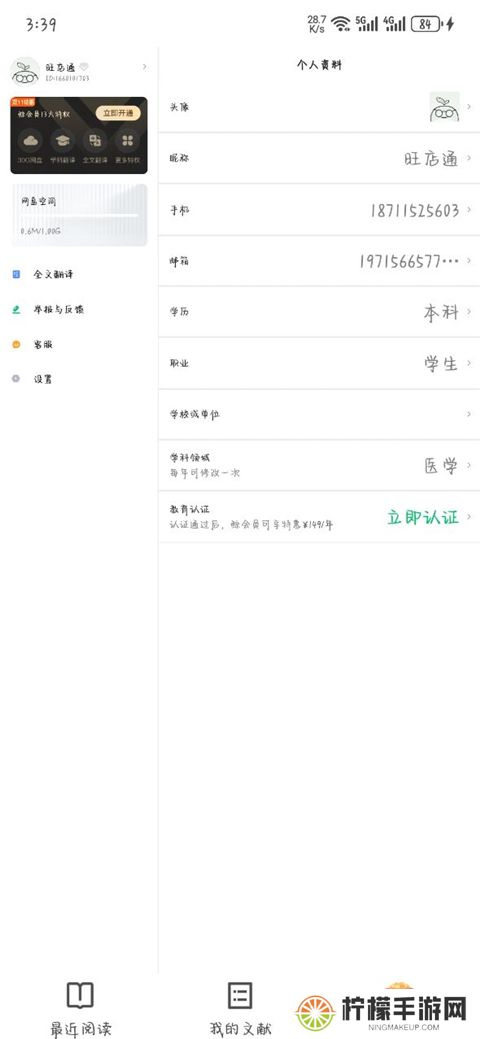Expand the 职业 row chevron
The image size is (480, 1039).
click(469, 363)
